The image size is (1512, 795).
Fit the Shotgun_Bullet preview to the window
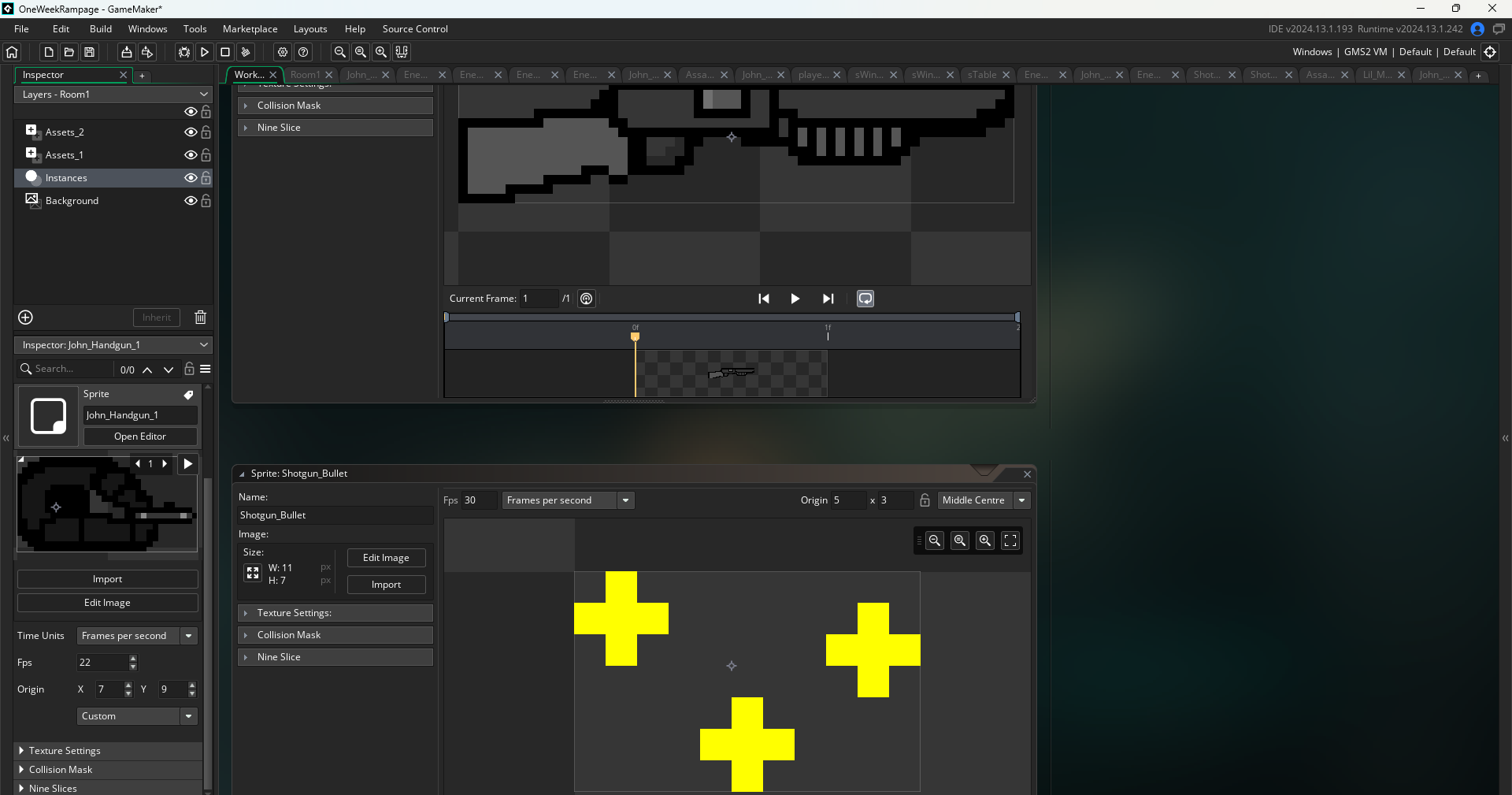[x=1010, y=541]
